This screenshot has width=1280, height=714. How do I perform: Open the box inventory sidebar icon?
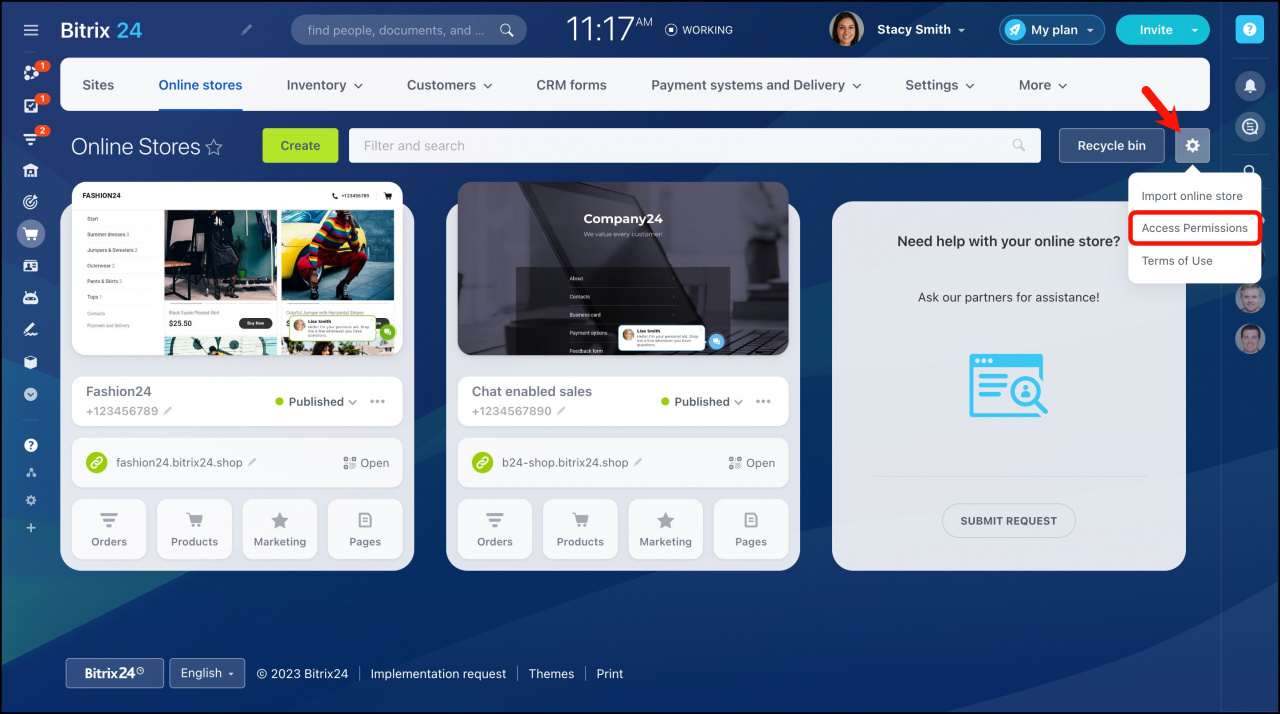point(31,362)
